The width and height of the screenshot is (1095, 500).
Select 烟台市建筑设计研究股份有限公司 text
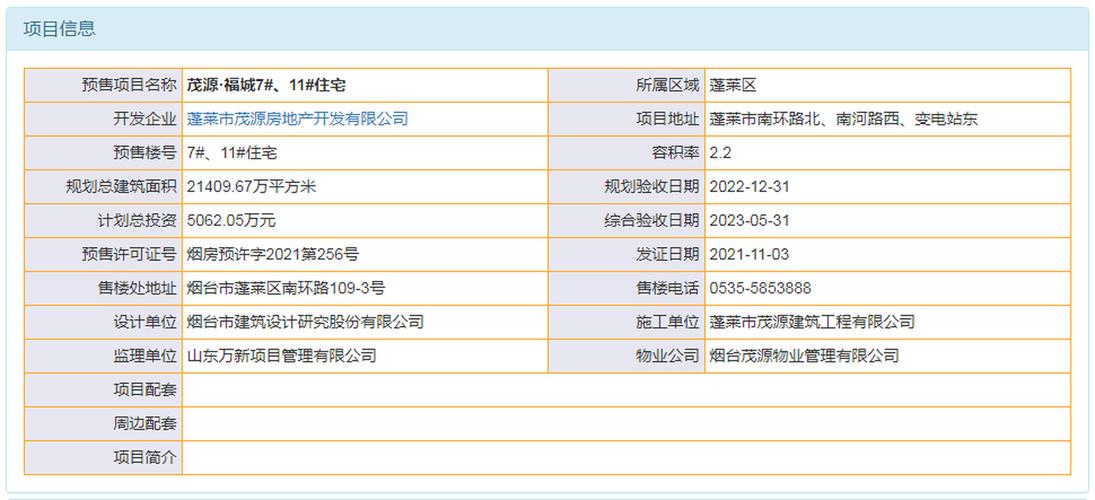click(x=305, y=322)
